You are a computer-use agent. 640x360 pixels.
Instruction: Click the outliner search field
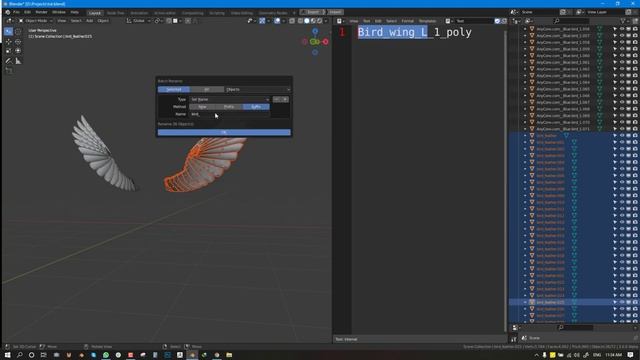point(571,21)
